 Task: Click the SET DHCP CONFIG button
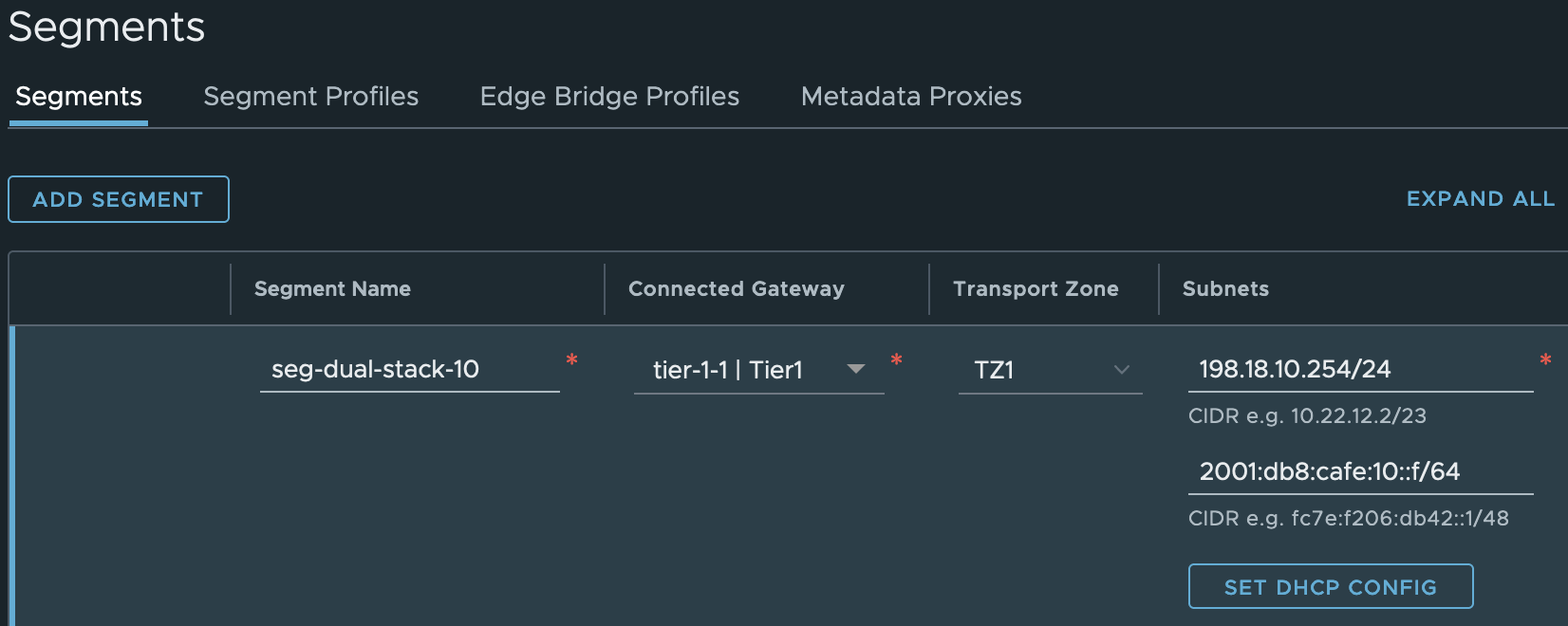1330,587
